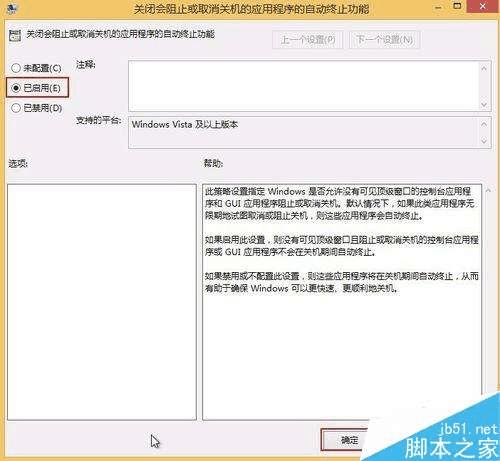
Task: Click the down arrow of the comment box scrollbar
Action: pyautogui.click(x=484, y=104)
